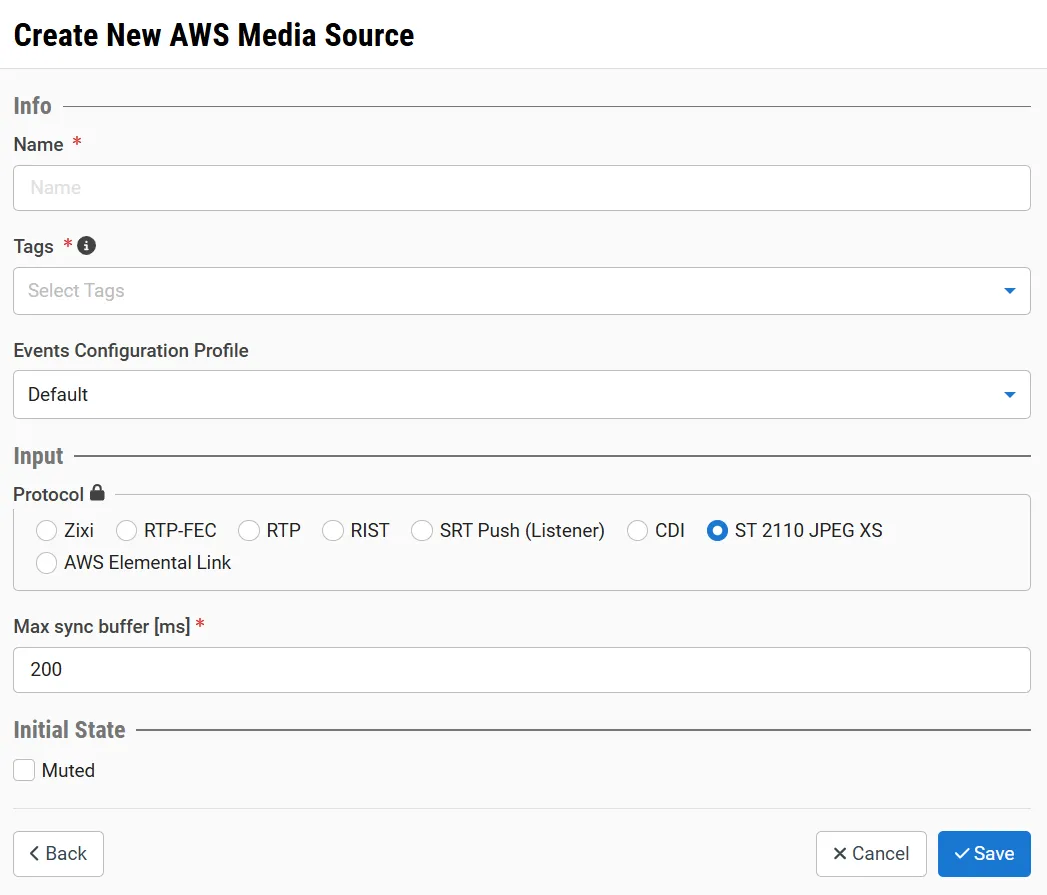The width and height of the screenshot is (1047, 895).
Task: Save the new AWS media source
Action: tap(984, 854)
